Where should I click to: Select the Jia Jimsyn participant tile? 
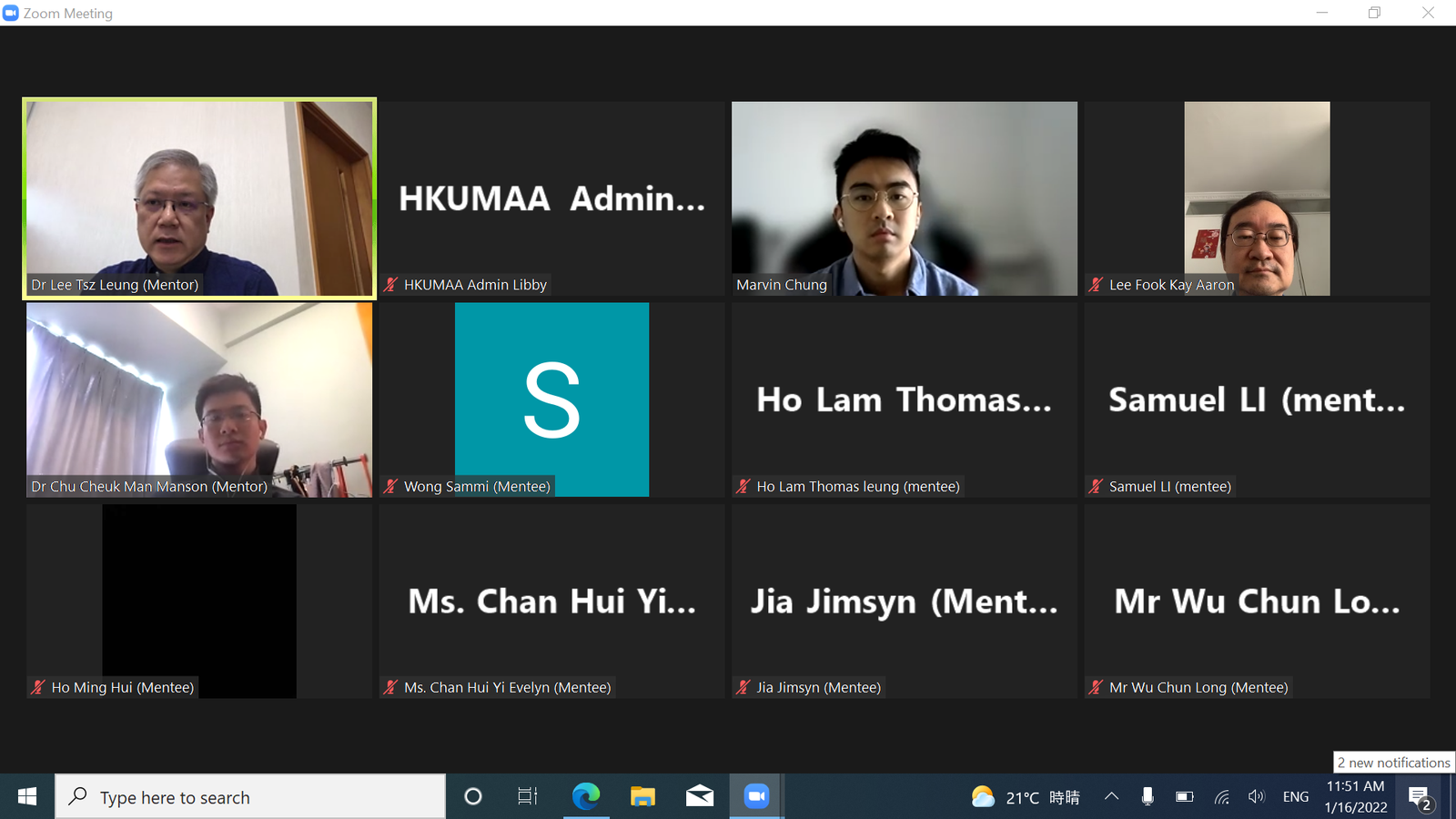click(905, 602)
